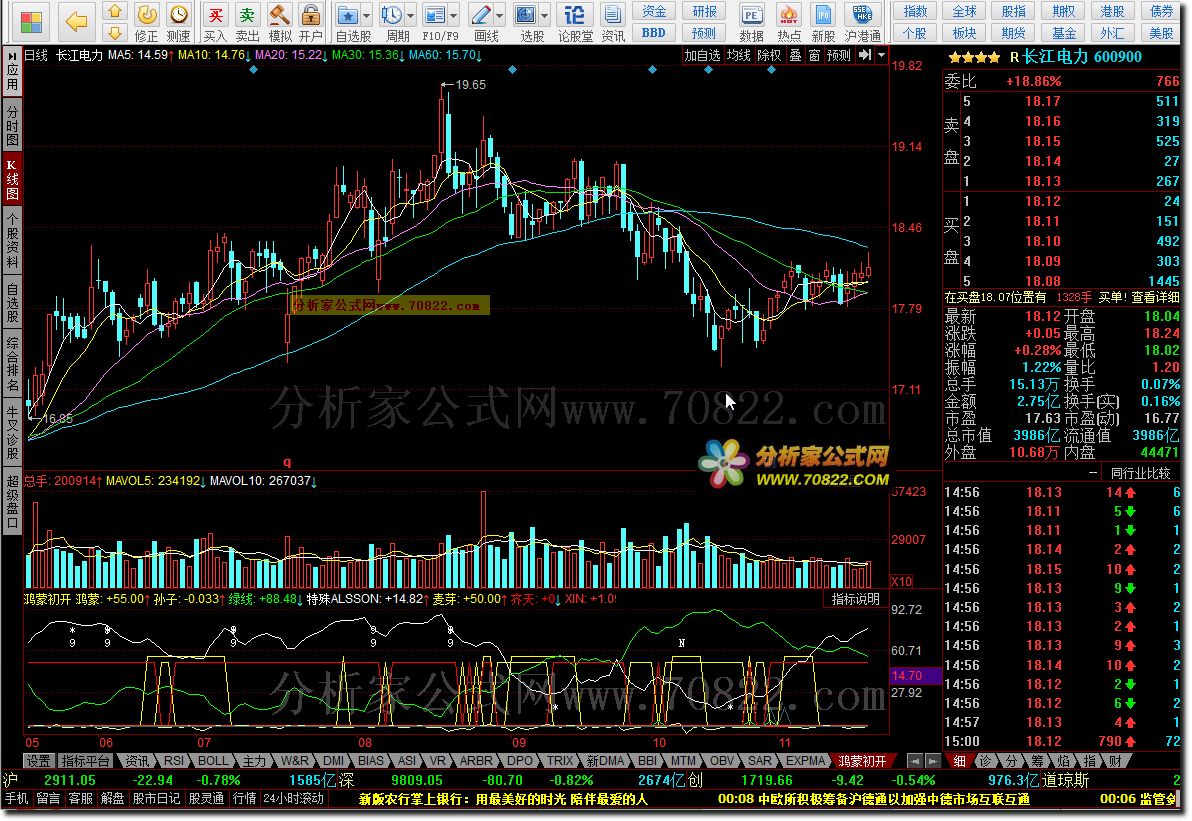Open the 热点 hot topics icon

coord(789,22)
